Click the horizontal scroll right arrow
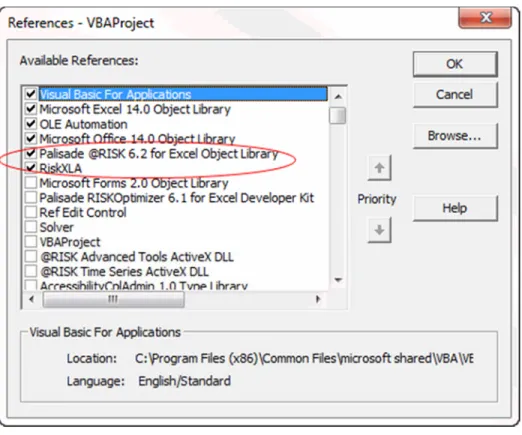522x435 pixels. point(318,299)
